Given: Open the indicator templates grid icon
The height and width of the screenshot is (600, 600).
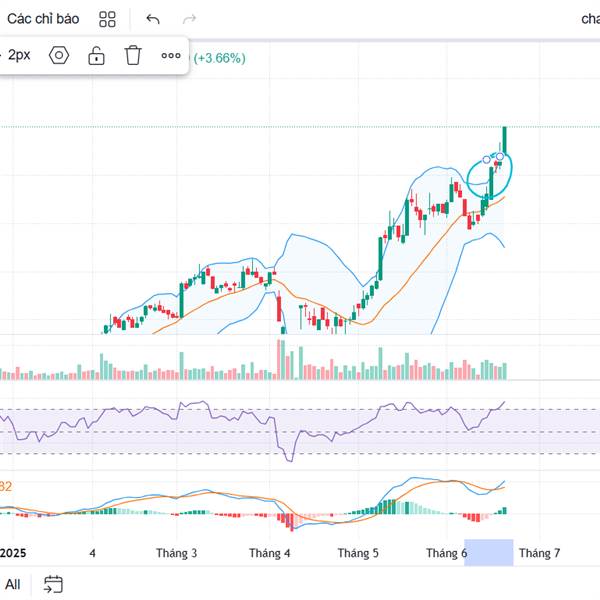Looking at the screenshot, I should coord(107,19).
